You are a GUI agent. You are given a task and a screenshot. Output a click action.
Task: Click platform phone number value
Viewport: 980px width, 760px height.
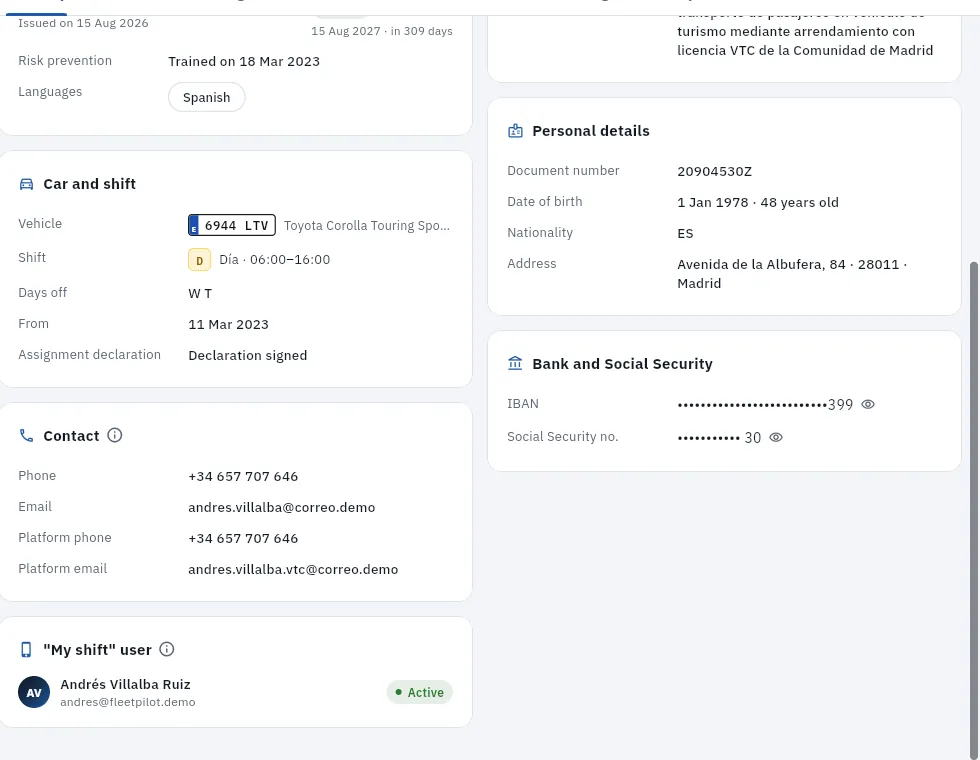point(243,539)
